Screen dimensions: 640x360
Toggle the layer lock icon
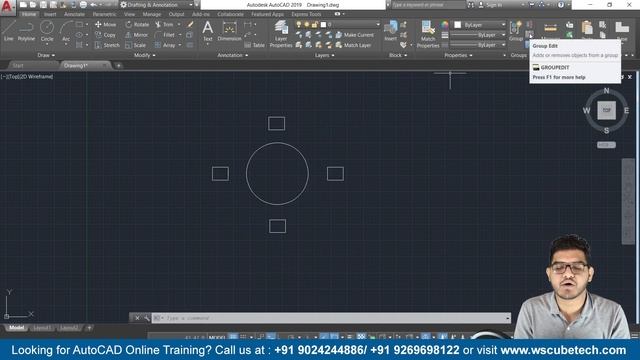click(x=315, y=24)
